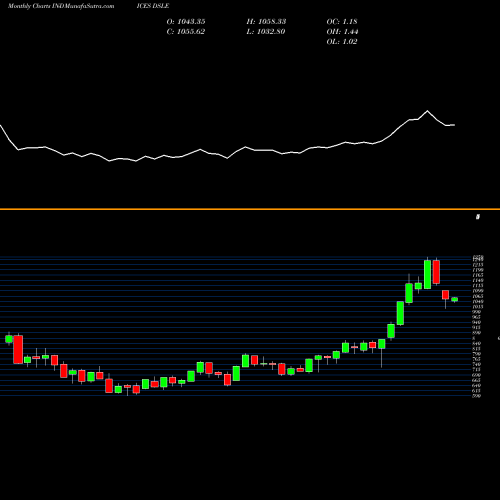The width and height of the screenshot is (500, 500).
Task: Click the last small green candlestick
Action: point(455,299)
